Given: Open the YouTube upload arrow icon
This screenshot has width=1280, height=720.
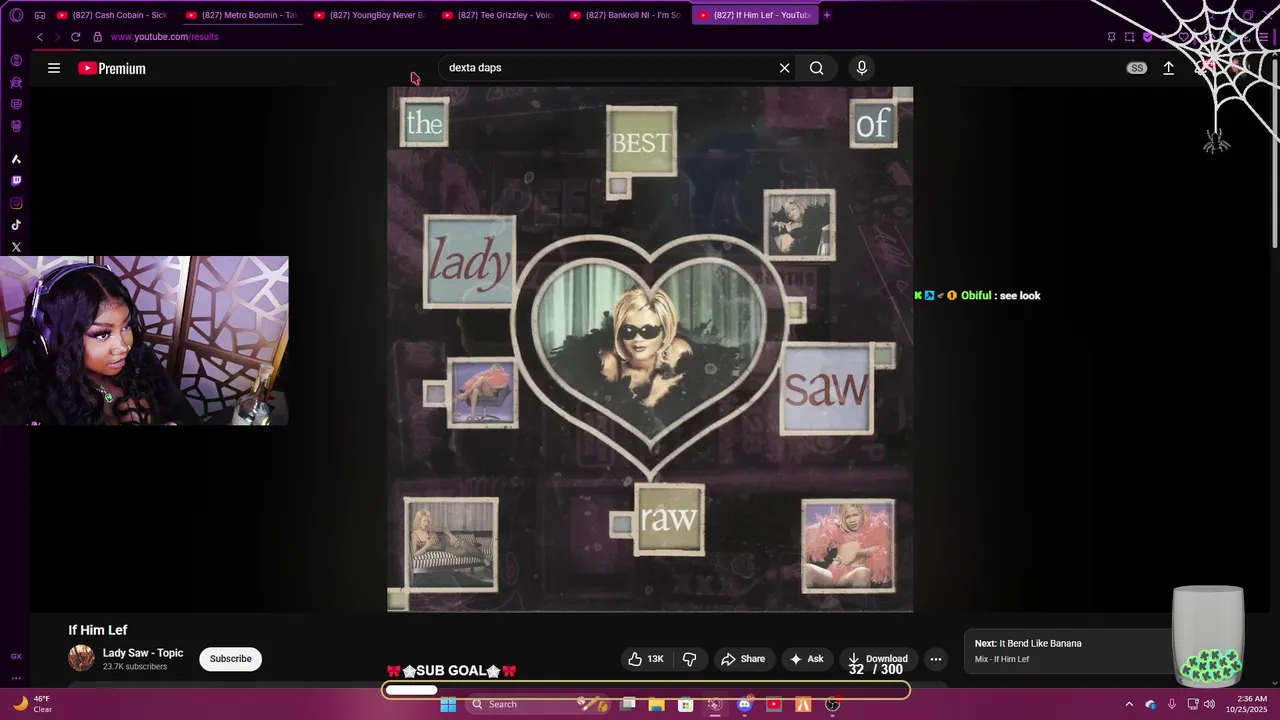Looking at the screenshot, I should pos(1168,68).
